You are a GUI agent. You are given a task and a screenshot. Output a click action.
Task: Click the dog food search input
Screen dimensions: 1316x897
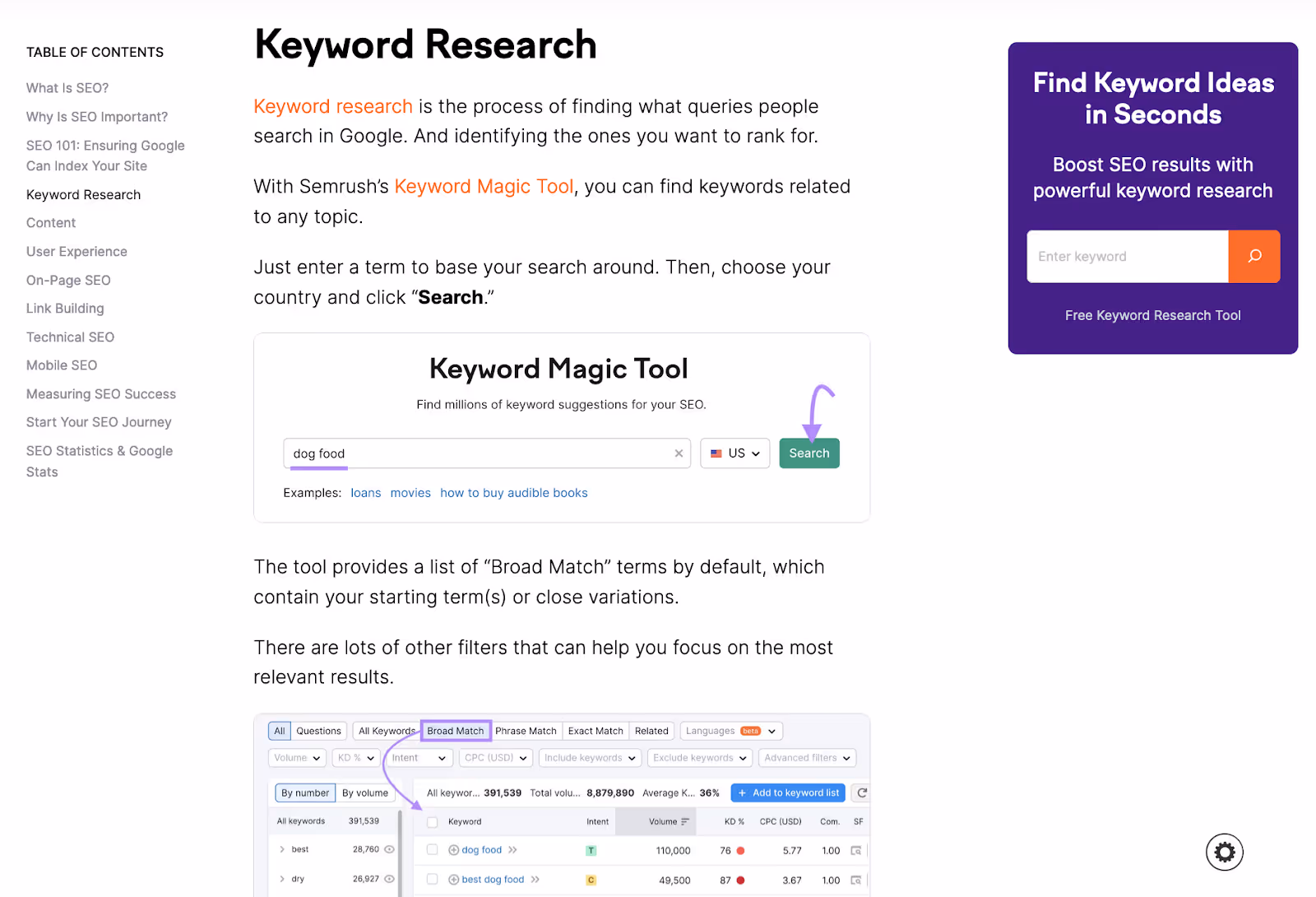coord(487,453)
